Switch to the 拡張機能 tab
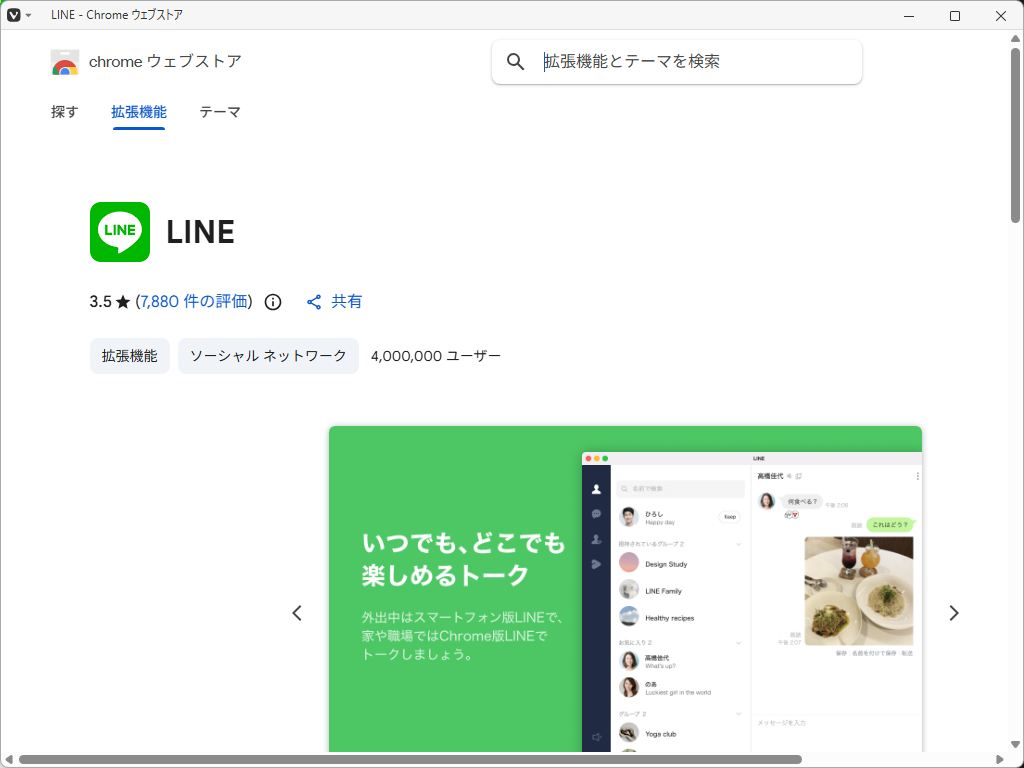 pos(139,112)
